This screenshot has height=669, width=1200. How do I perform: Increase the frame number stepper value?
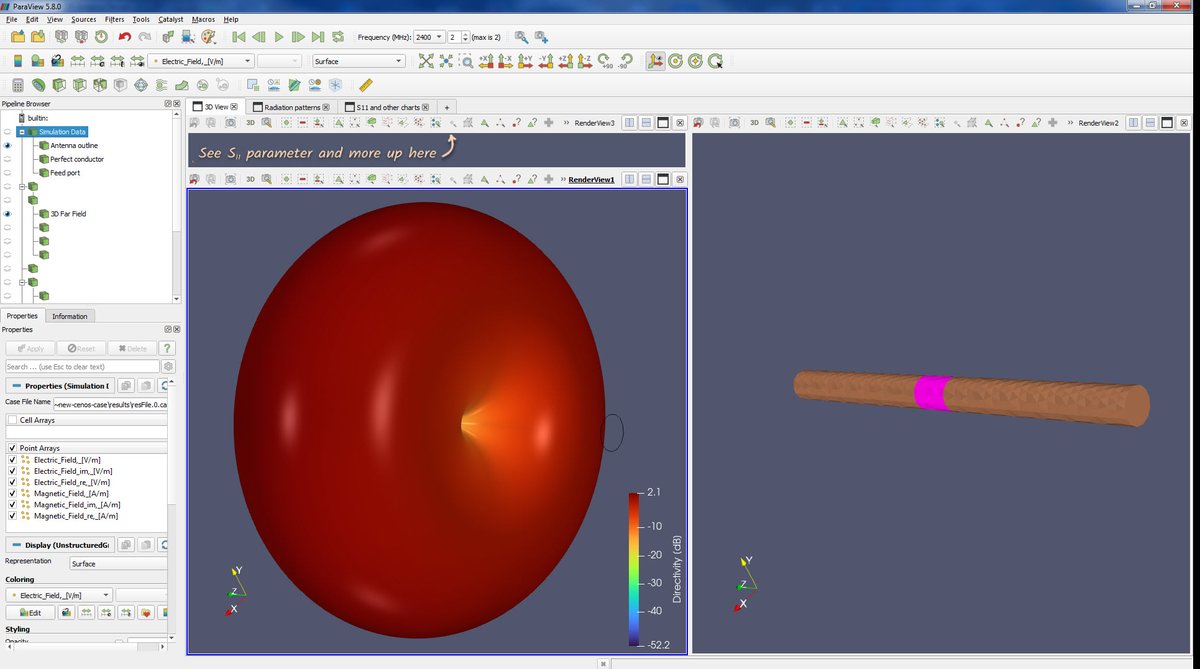(x=466, y=34)
